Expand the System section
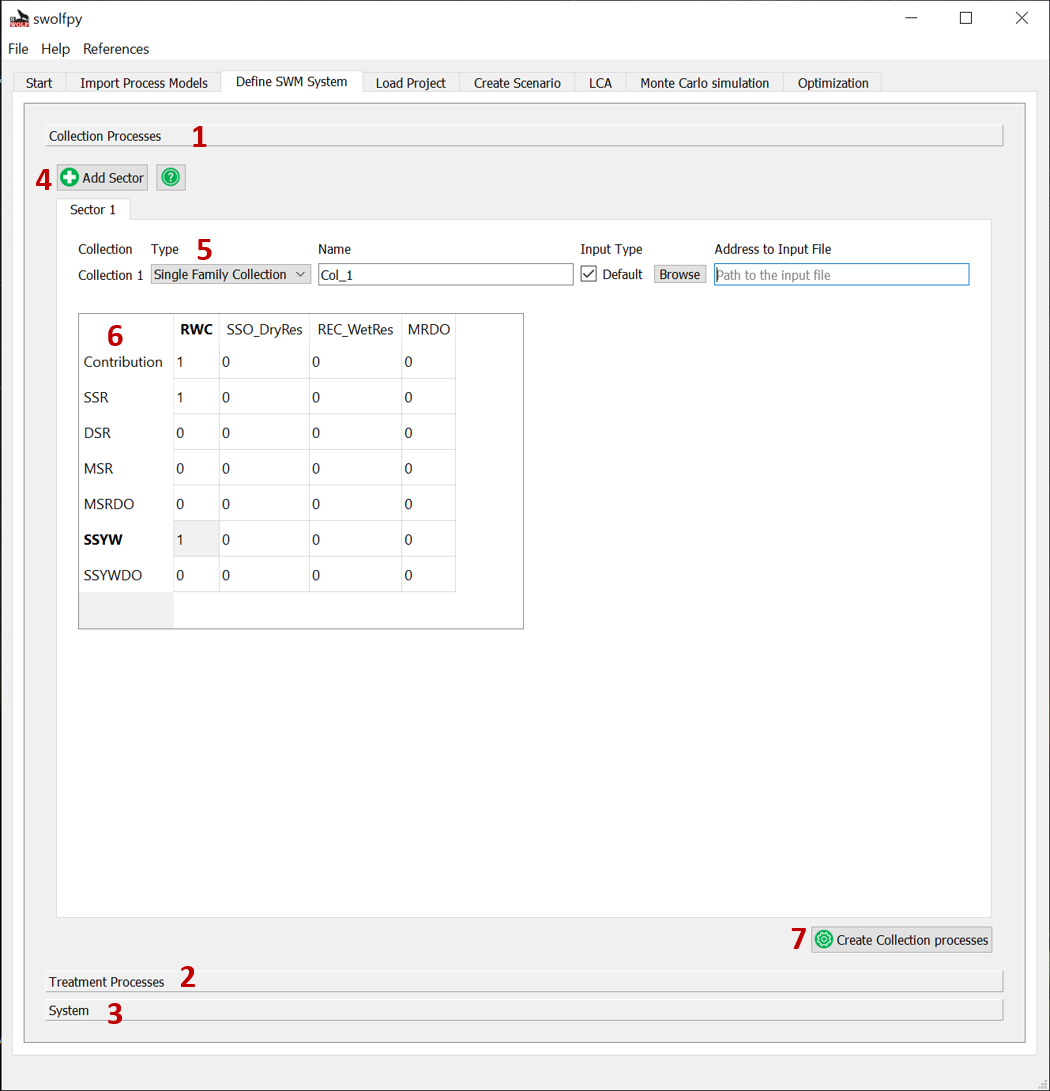The width and height of the screenshot is (1050, 1091). click(x=524, y=1010)
